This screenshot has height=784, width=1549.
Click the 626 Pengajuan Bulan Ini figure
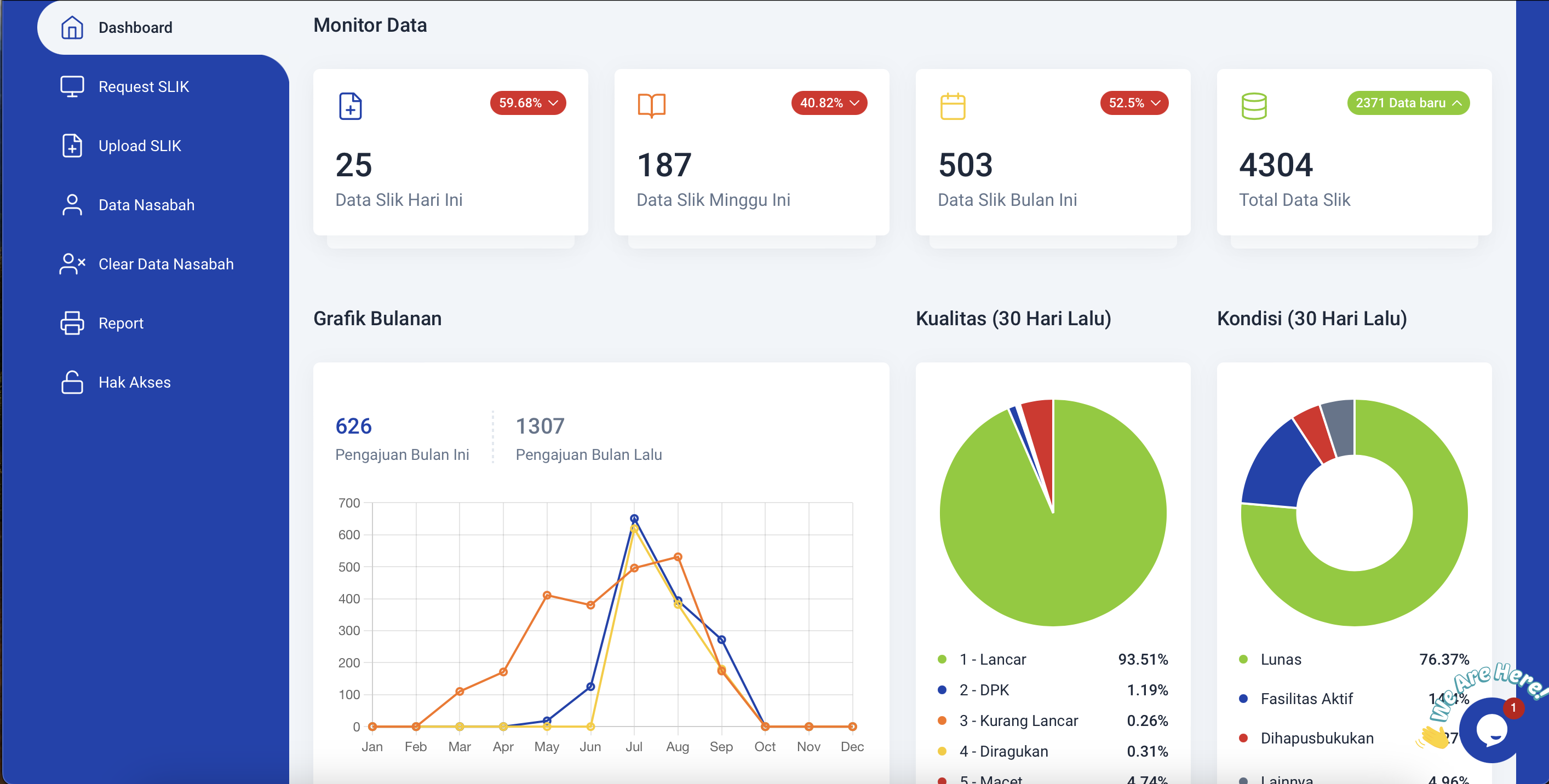tap(354, 426)
